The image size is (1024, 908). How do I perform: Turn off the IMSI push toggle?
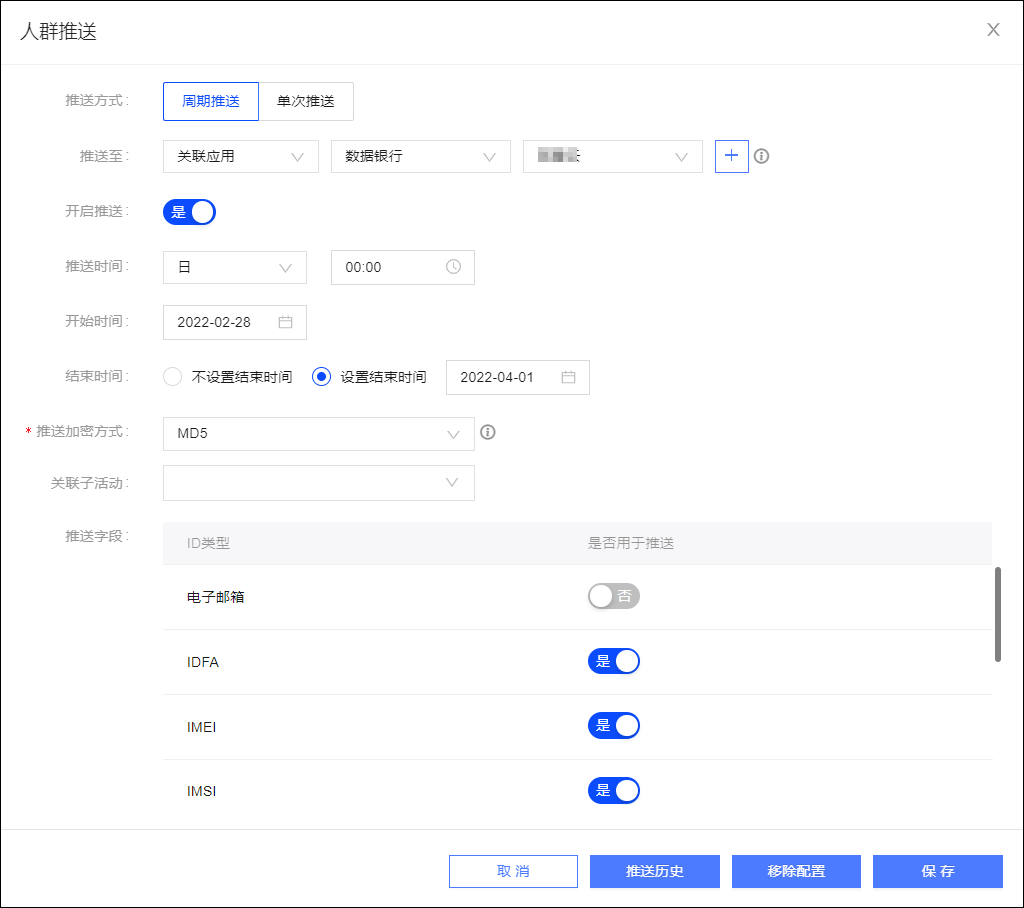(x=614, y=790)
